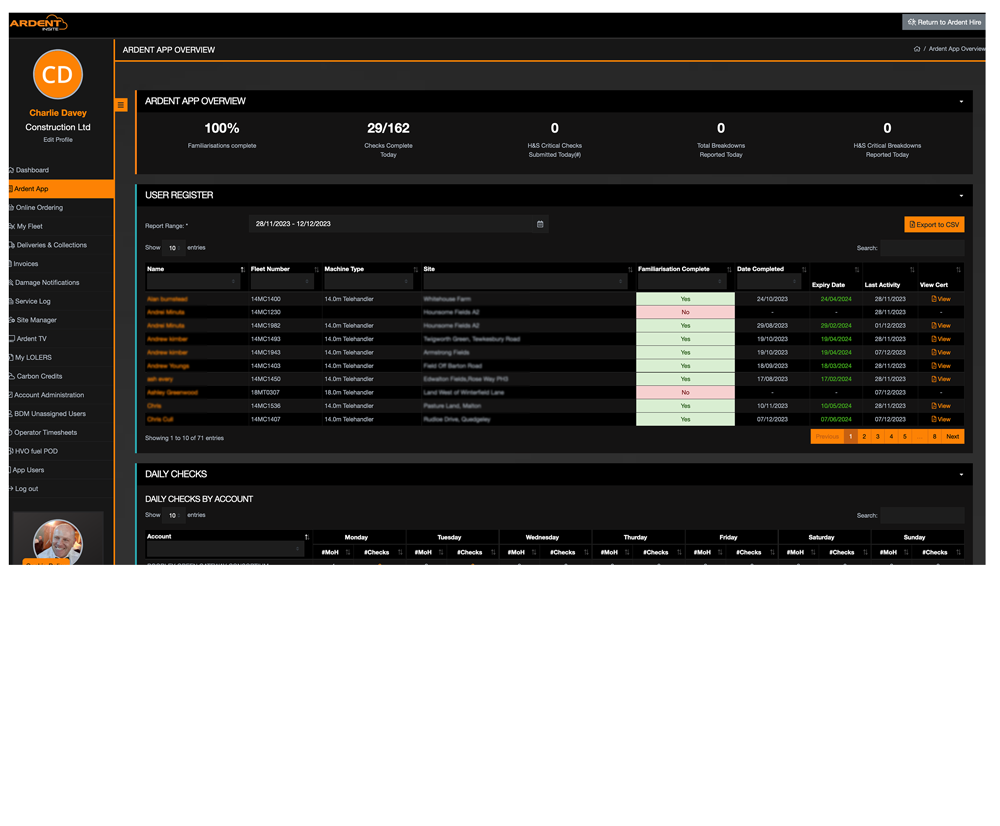Sort by Tuesday #MoH column
The image size is (1000, 826).
coord(441,552)
